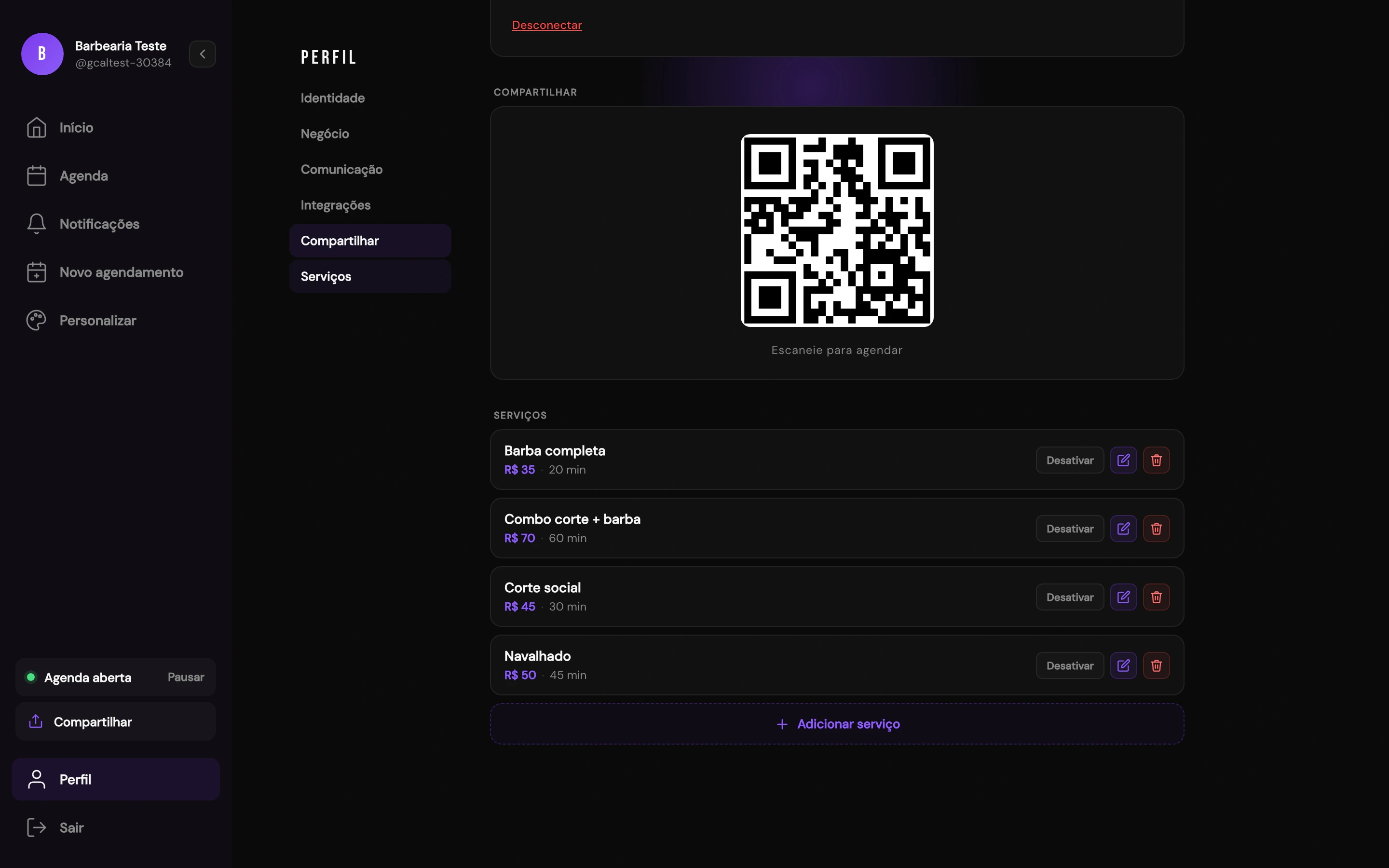1389x868 pixels.
Task: Click the 60 min duration text
Action: point(568,538)
